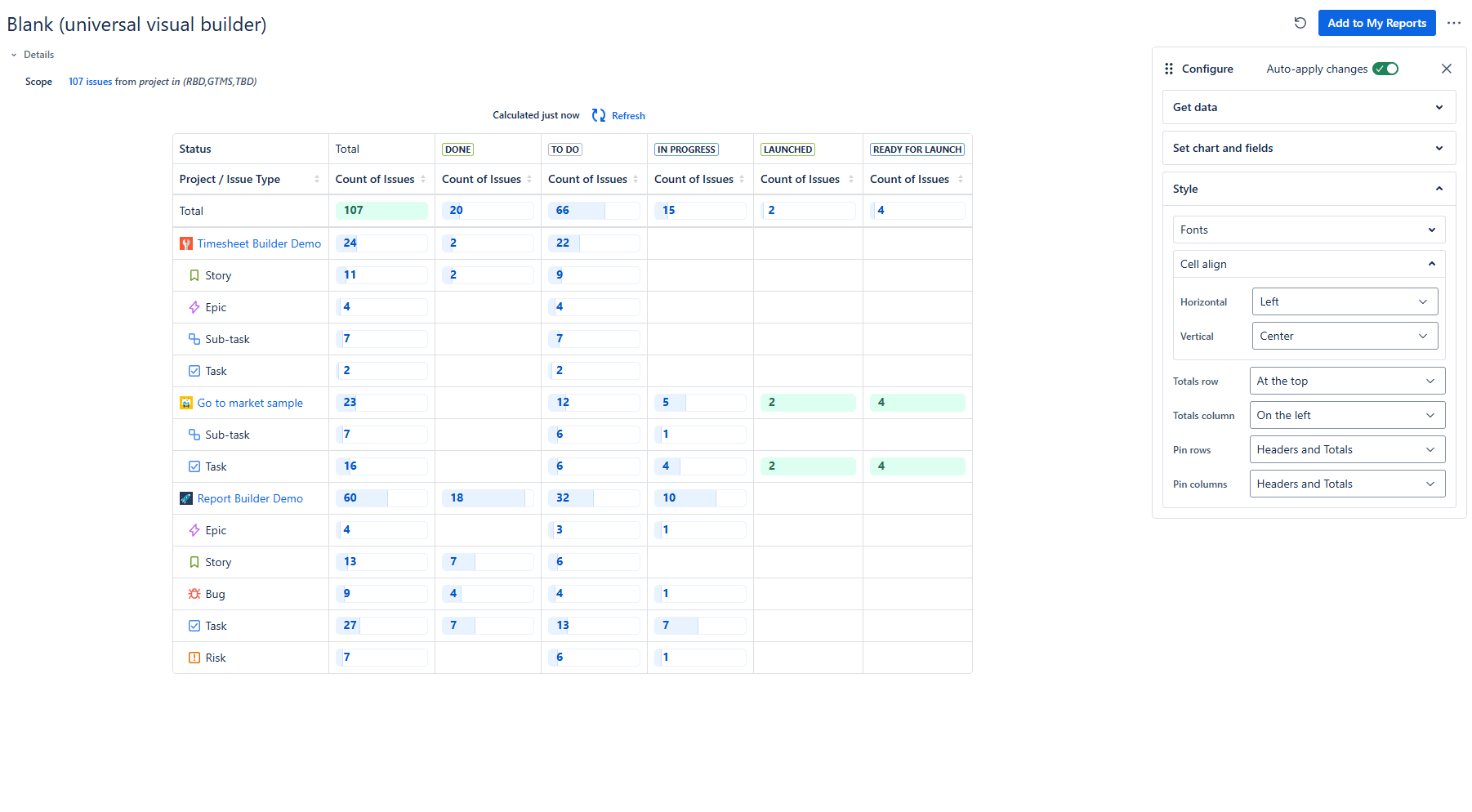Click the LAUNCHED status label
Viewport: 1472px width, 812px height.
(x=788, y=149)
